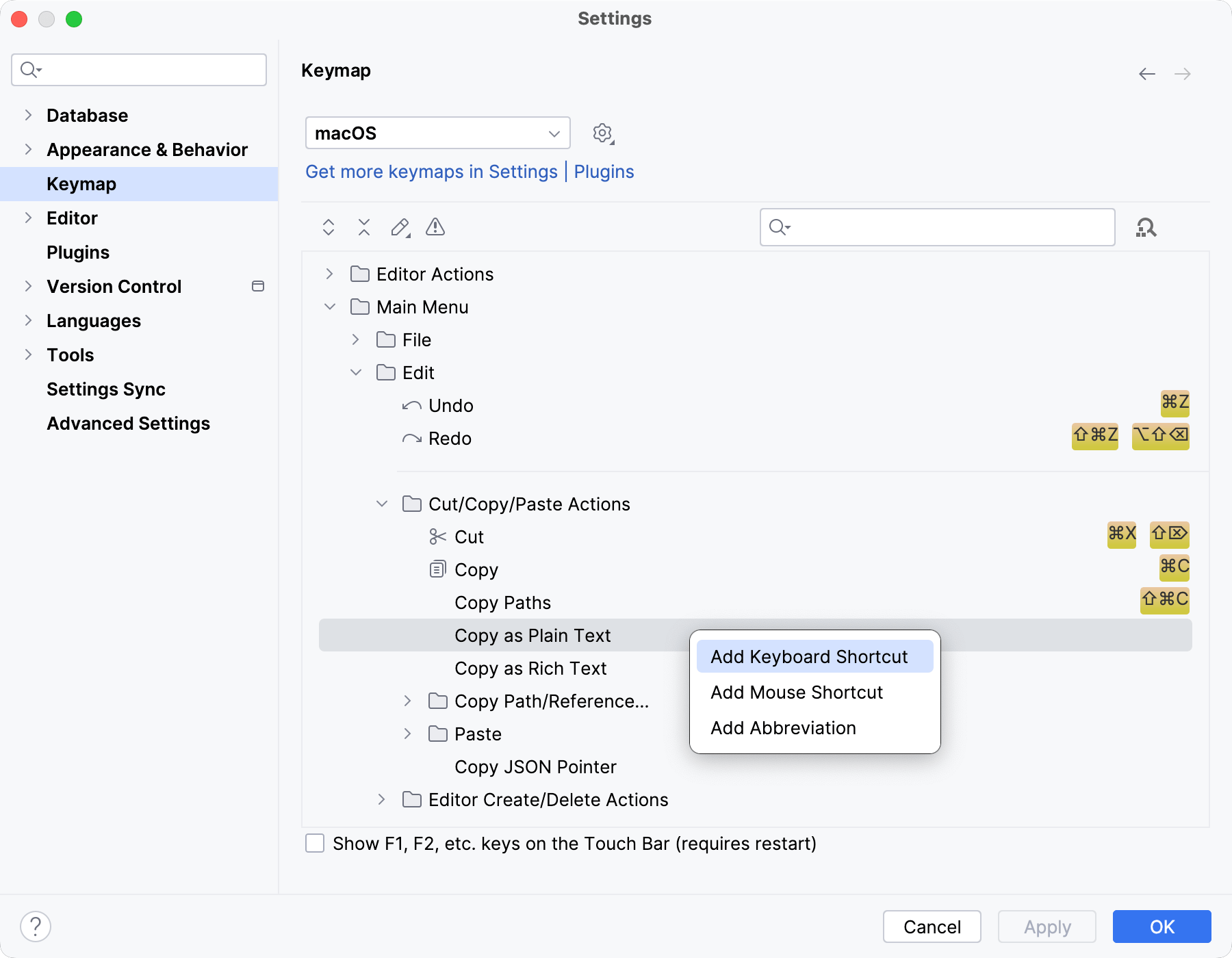Open keymap options via the gear icon

pos(603,133)
